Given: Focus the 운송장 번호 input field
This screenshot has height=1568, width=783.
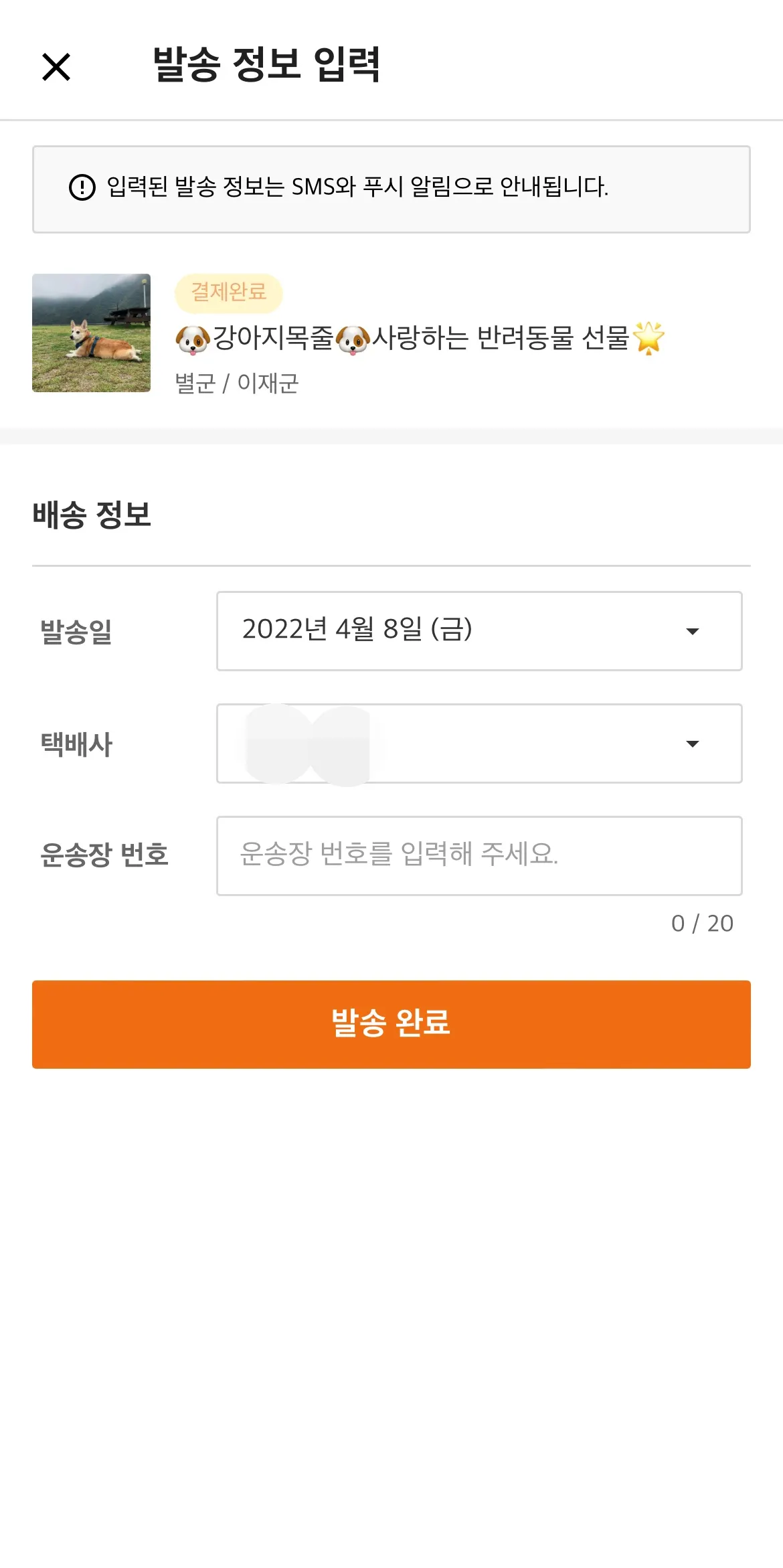Looking at the screenshot, I should pos(479,855).
